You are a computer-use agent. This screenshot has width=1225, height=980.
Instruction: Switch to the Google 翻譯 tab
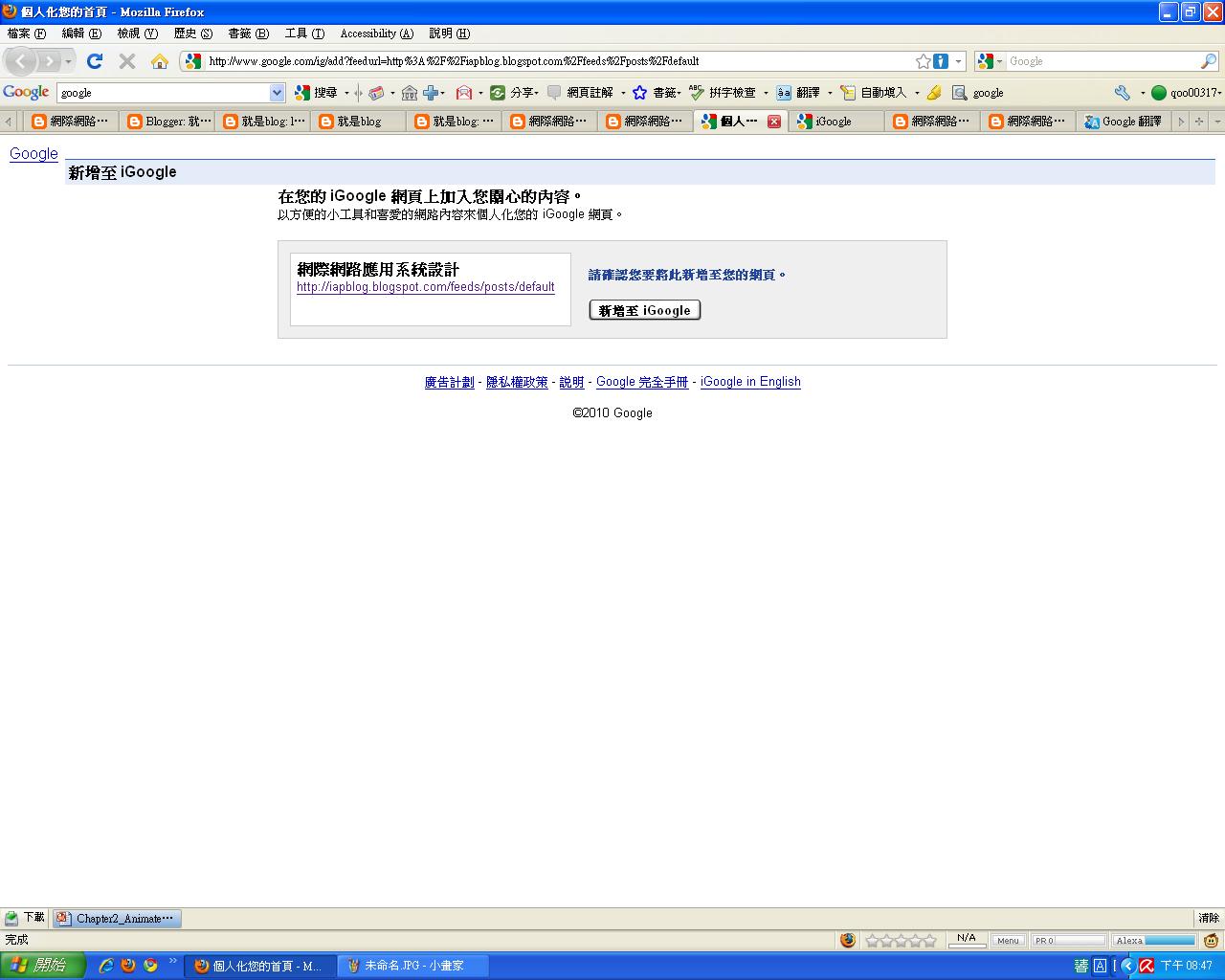[x=1123, y=122]
